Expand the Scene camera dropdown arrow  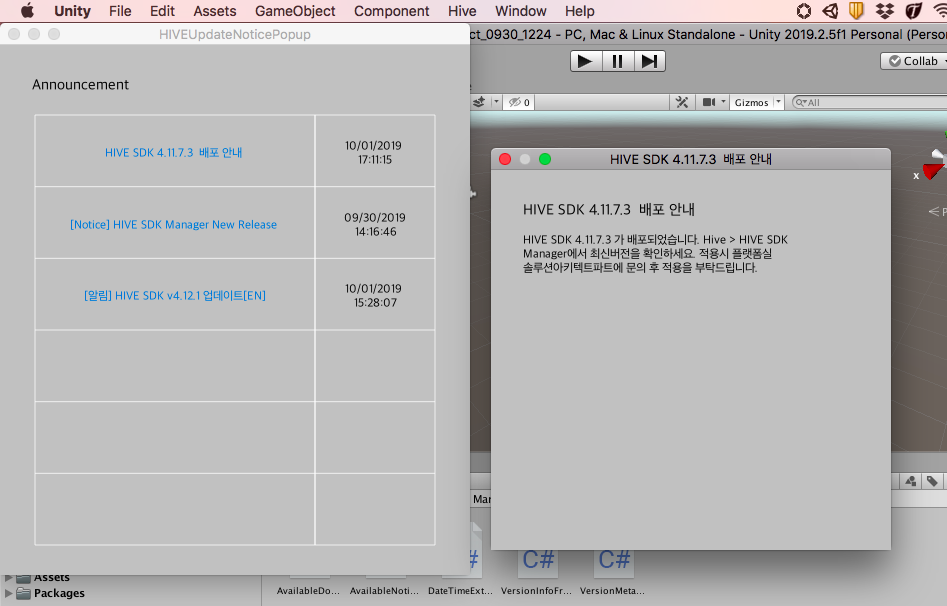[723, 102]
